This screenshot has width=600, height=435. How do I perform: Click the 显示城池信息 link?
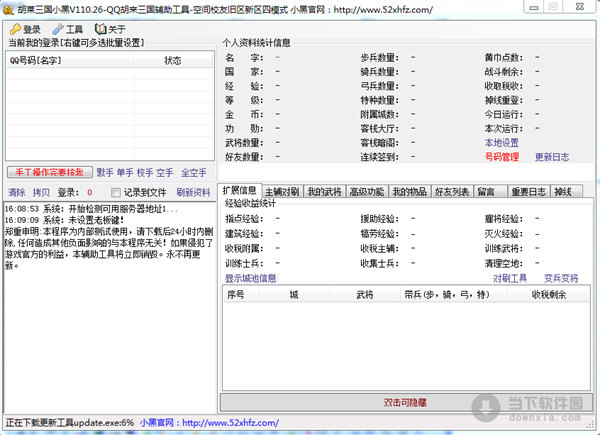point(251,278)
